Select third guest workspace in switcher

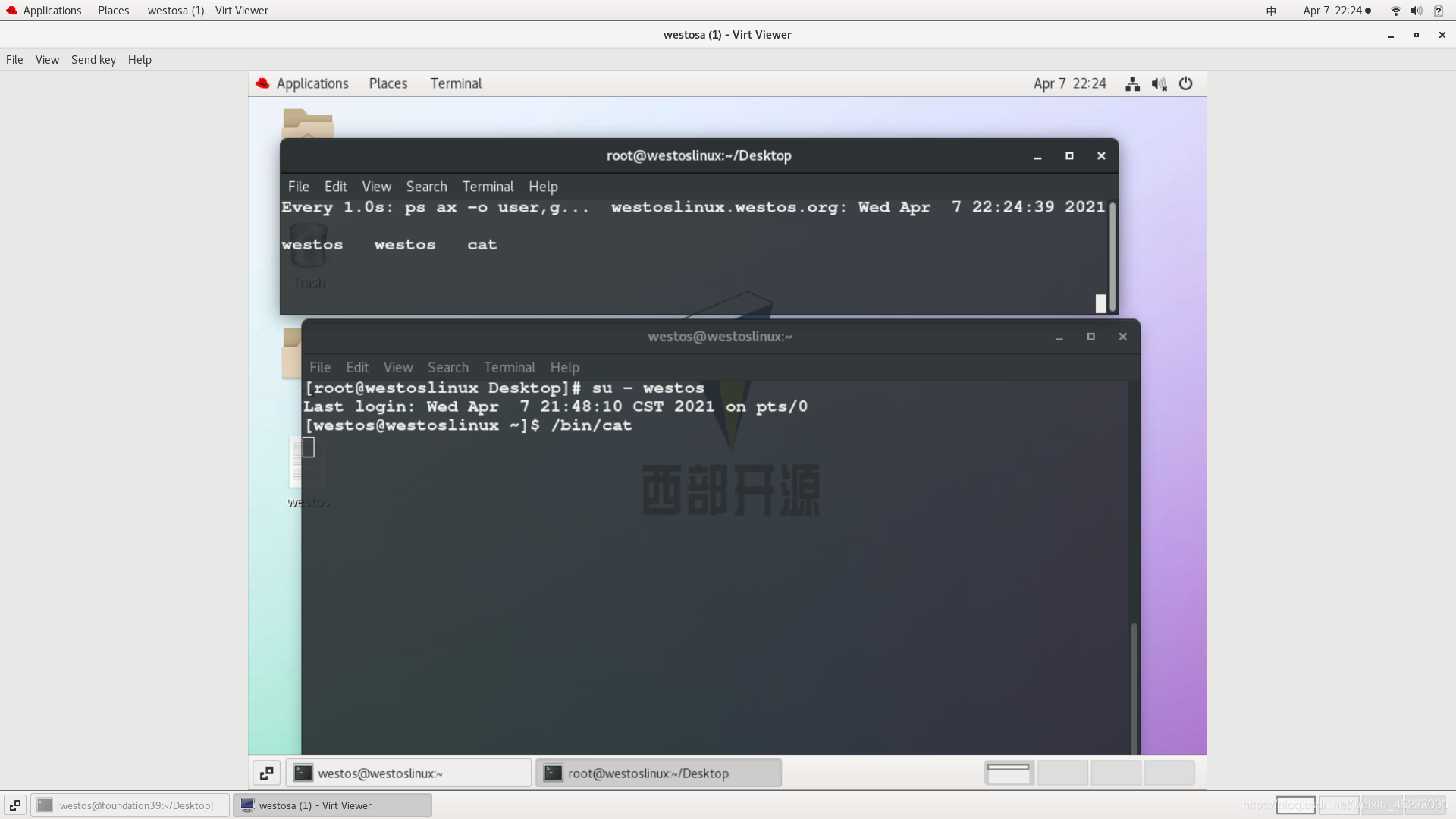point(1116,773)
